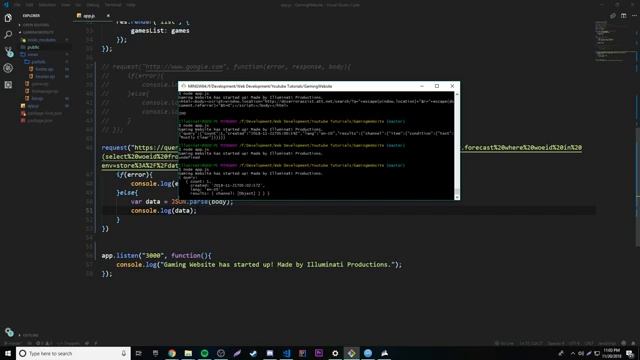This screenshot has width=640, height=360.
Task: Close the terminal window
Action: coord(452,86)
